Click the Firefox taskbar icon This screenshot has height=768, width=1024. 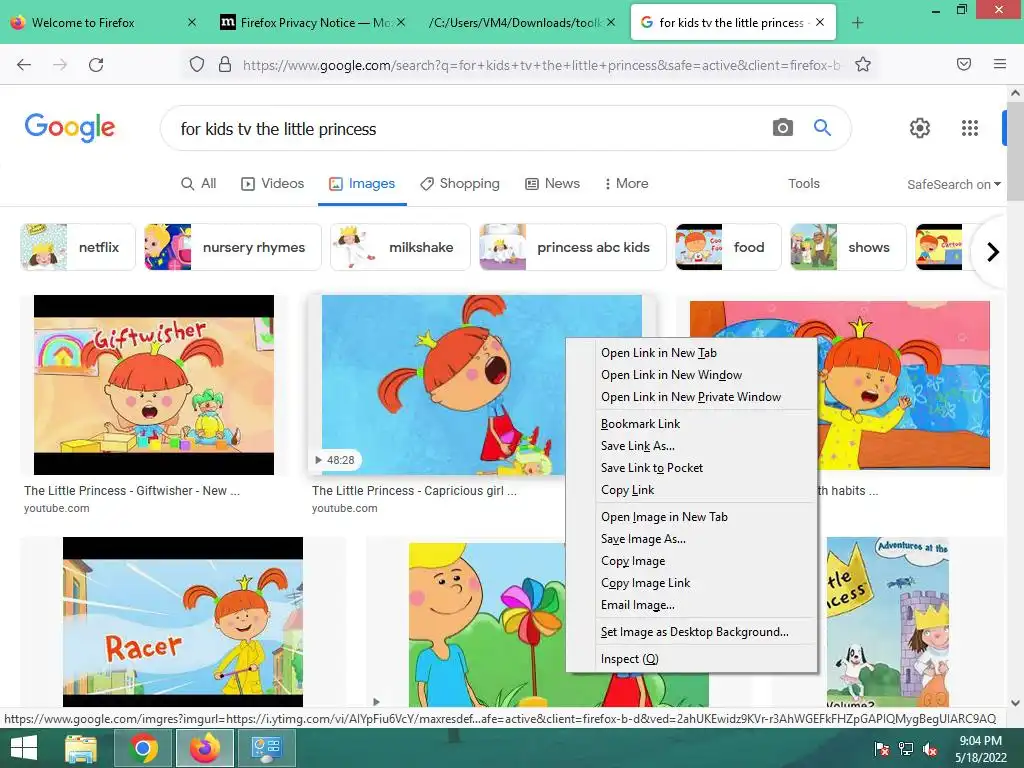(205, 748)
